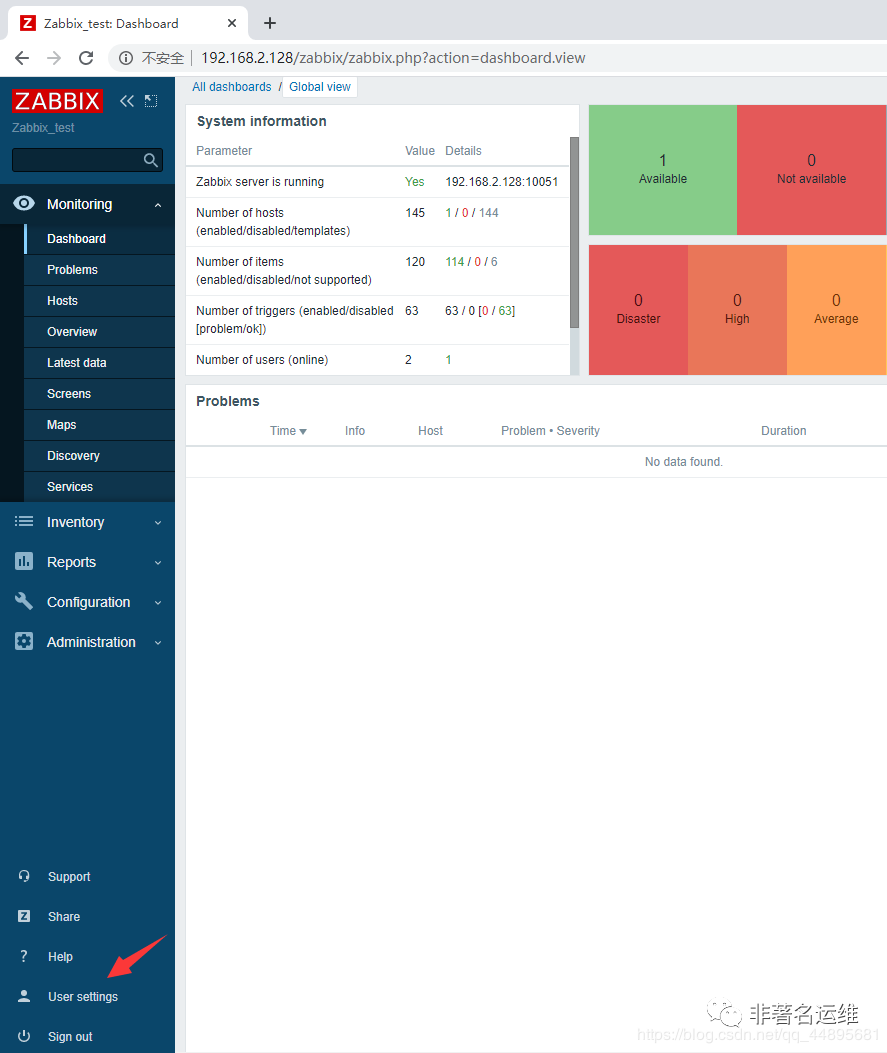
Task: Collapse the sidebar with double-chevron icon
Action: pos(127,101)
